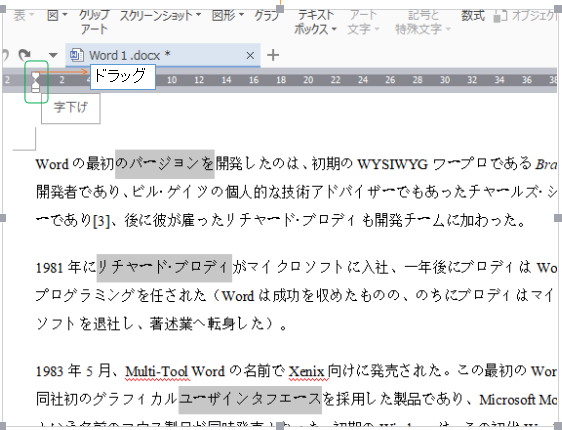Viewport: 562px width, 430px height.
Task: Insert a グラフ chart
Action: [x=266, y=15]
